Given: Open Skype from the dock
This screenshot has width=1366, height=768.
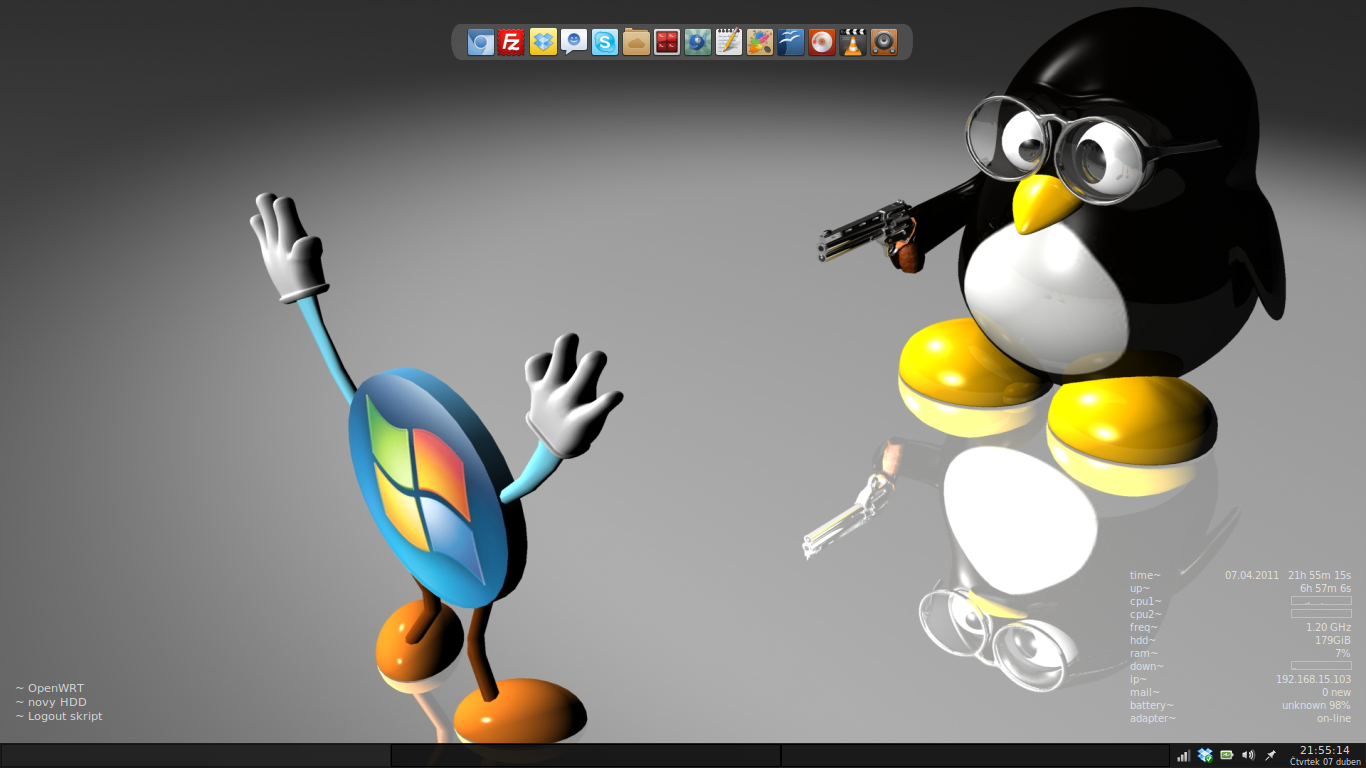Looking at the screenshot, I should pos(605,42).
